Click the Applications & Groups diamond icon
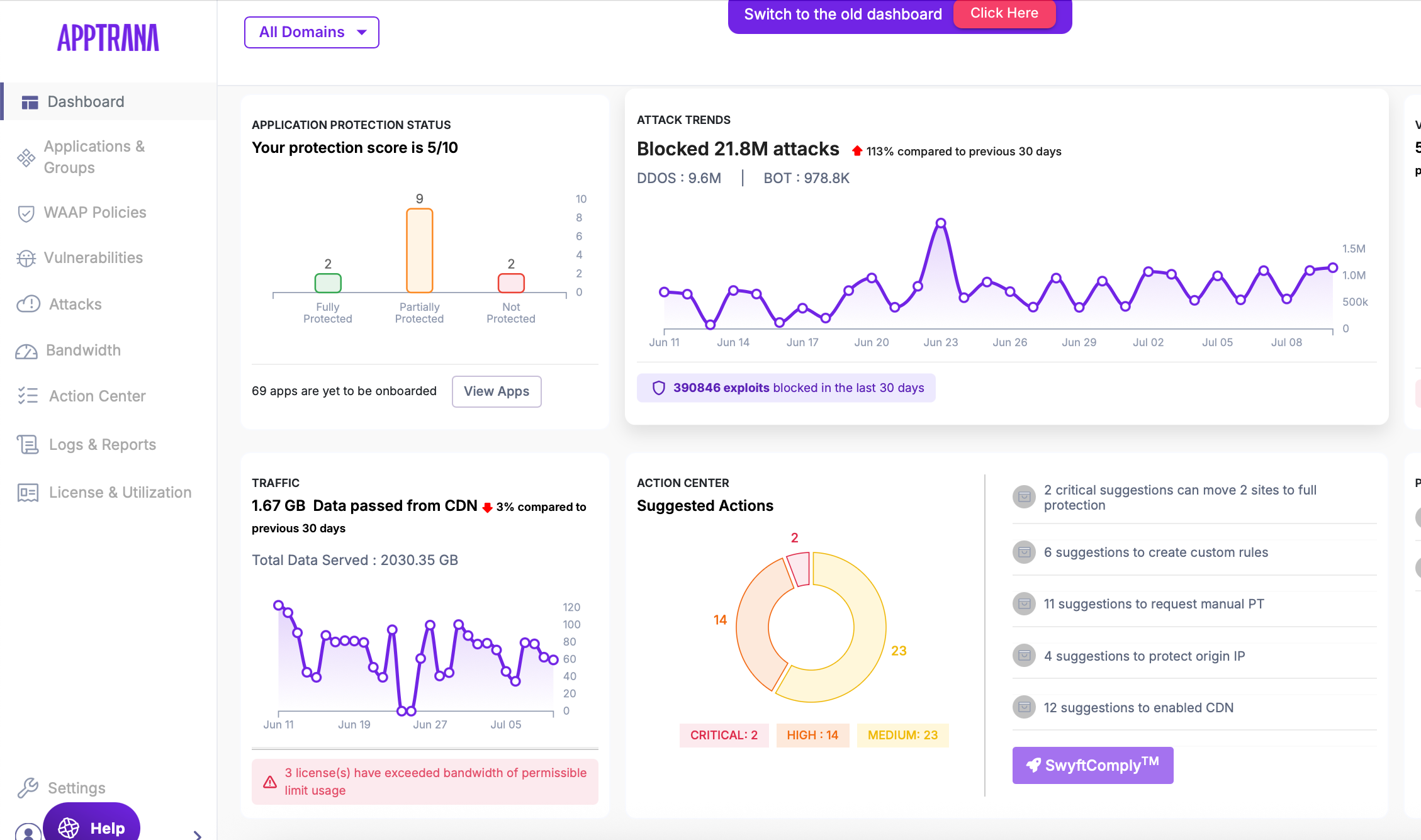 26,157
